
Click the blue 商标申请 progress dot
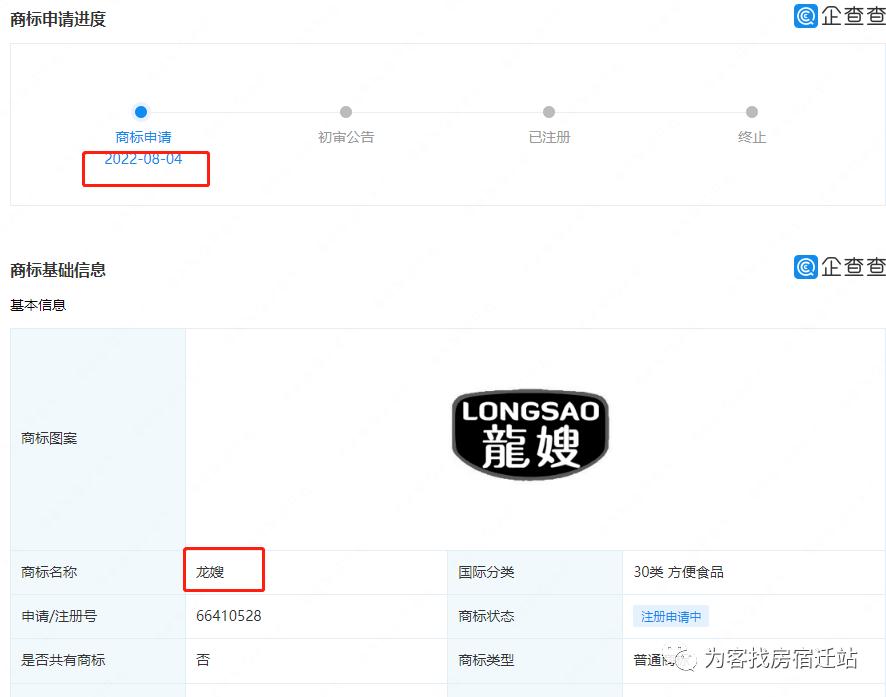tap(141, 112)
